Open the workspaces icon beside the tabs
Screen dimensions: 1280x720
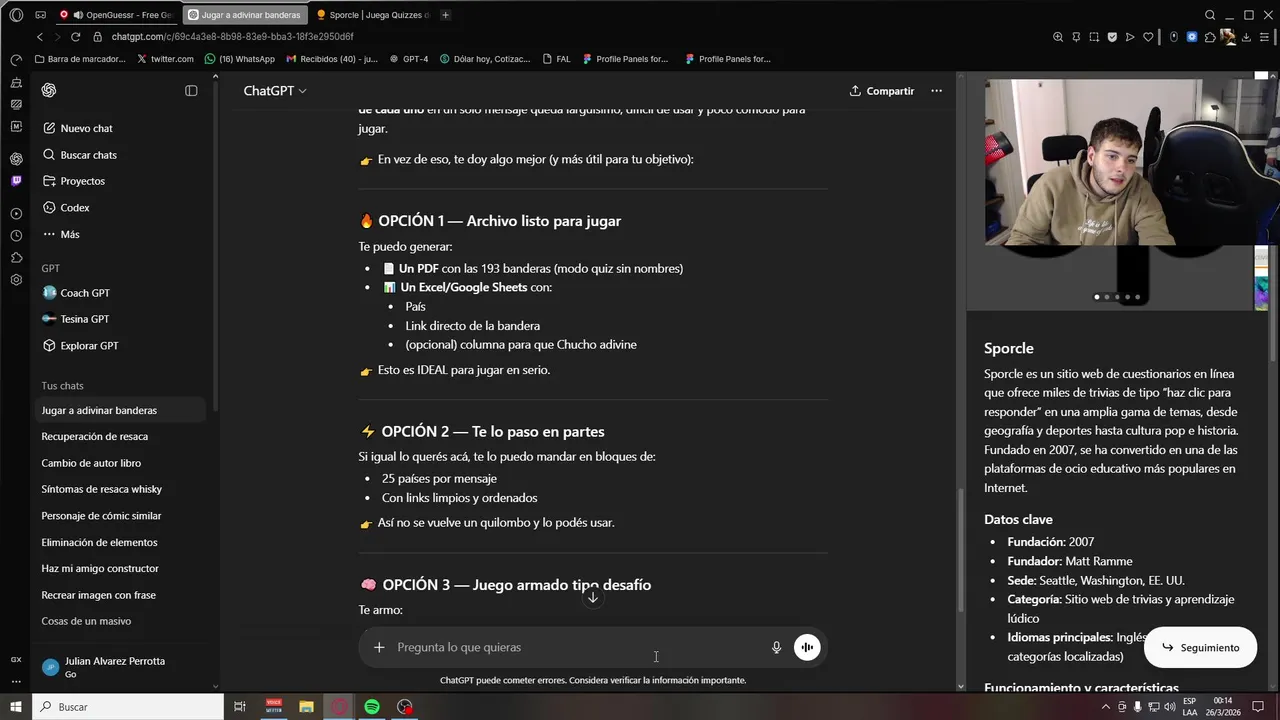click(40, 15)
